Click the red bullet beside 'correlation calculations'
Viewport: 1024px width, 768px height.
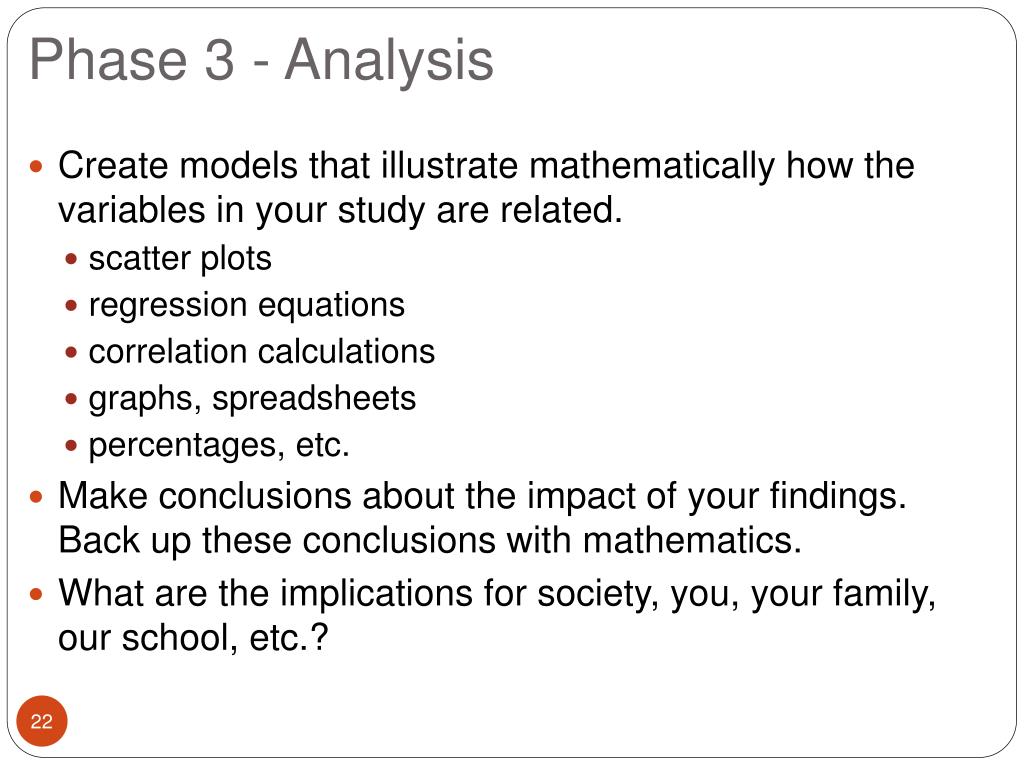pyautogui.click(x=71, y=353)
